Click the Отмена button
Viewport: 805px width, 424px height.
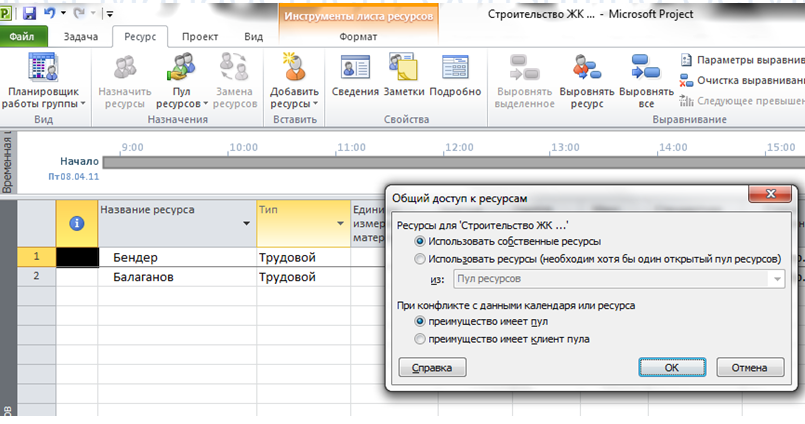coord(750,368)
